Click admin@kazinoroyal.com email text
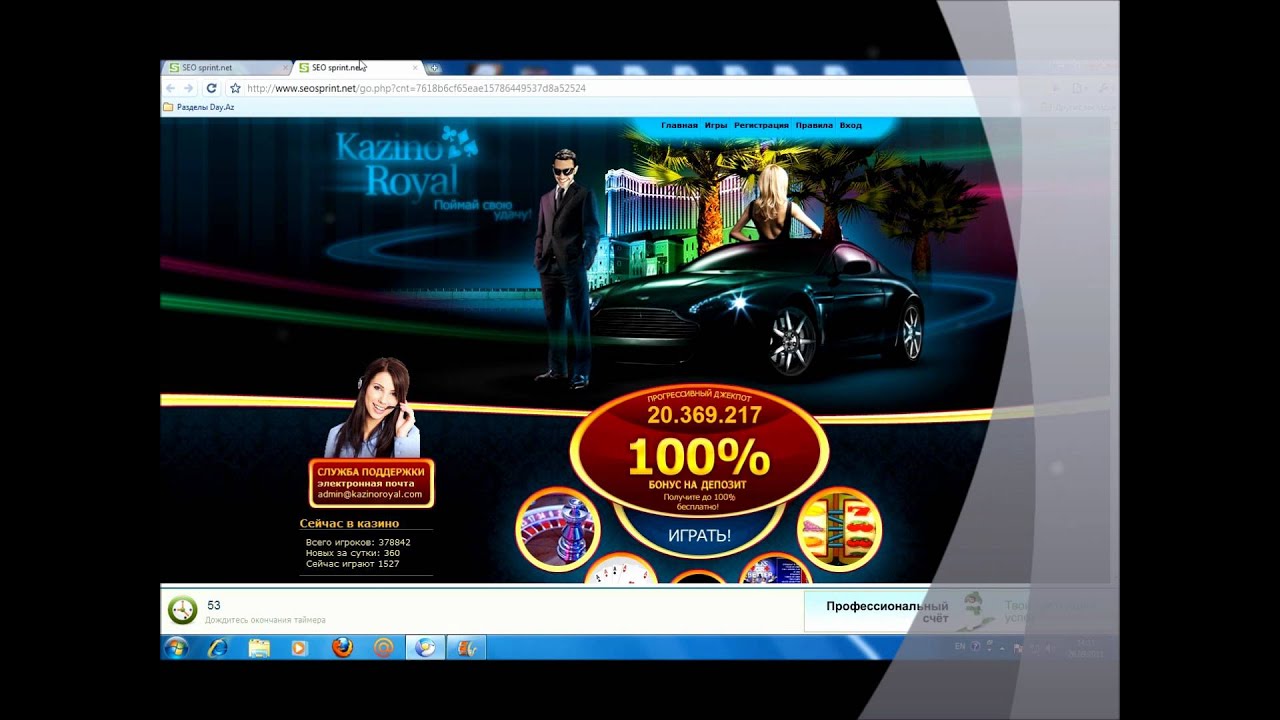Viewport: 1280px width, 720px height. (x=370, y=495)
